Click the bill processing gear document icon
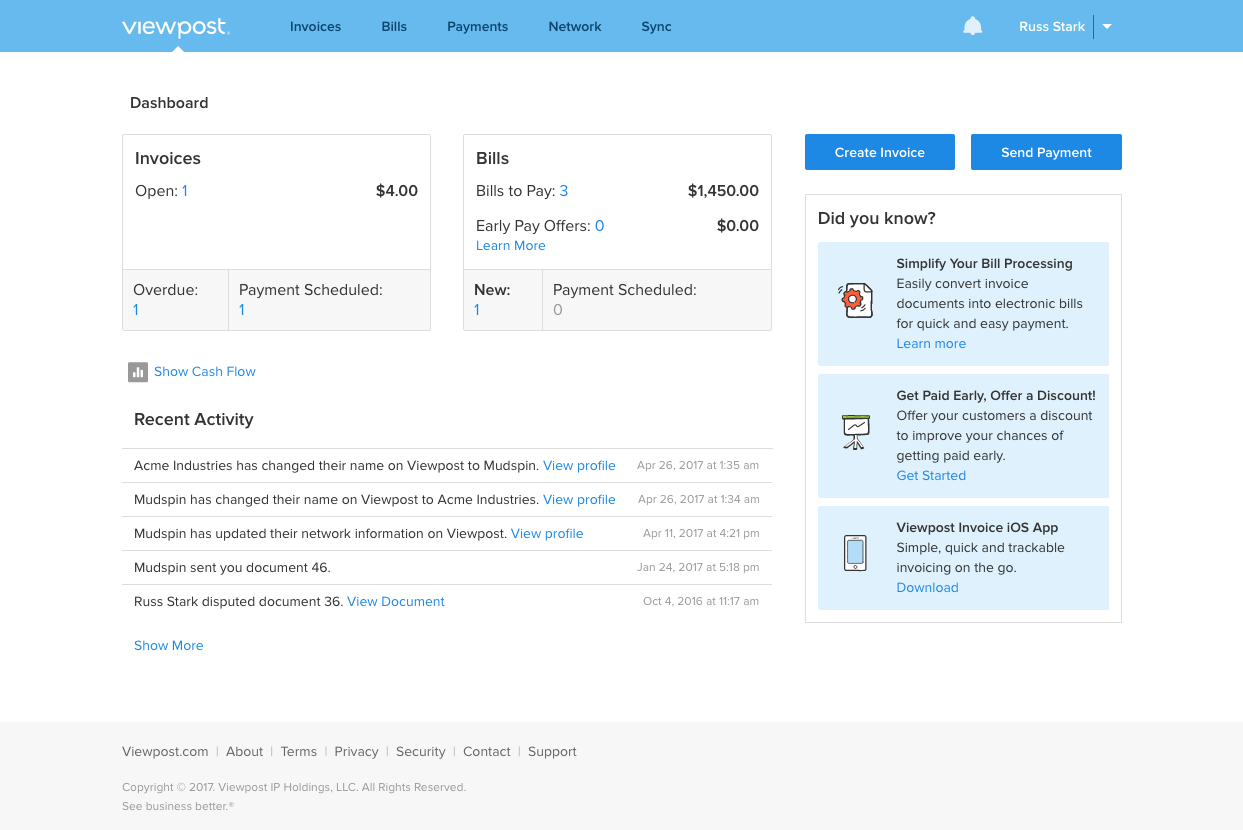The height and width of the screenshot is (830, 1243). (855, 300)
